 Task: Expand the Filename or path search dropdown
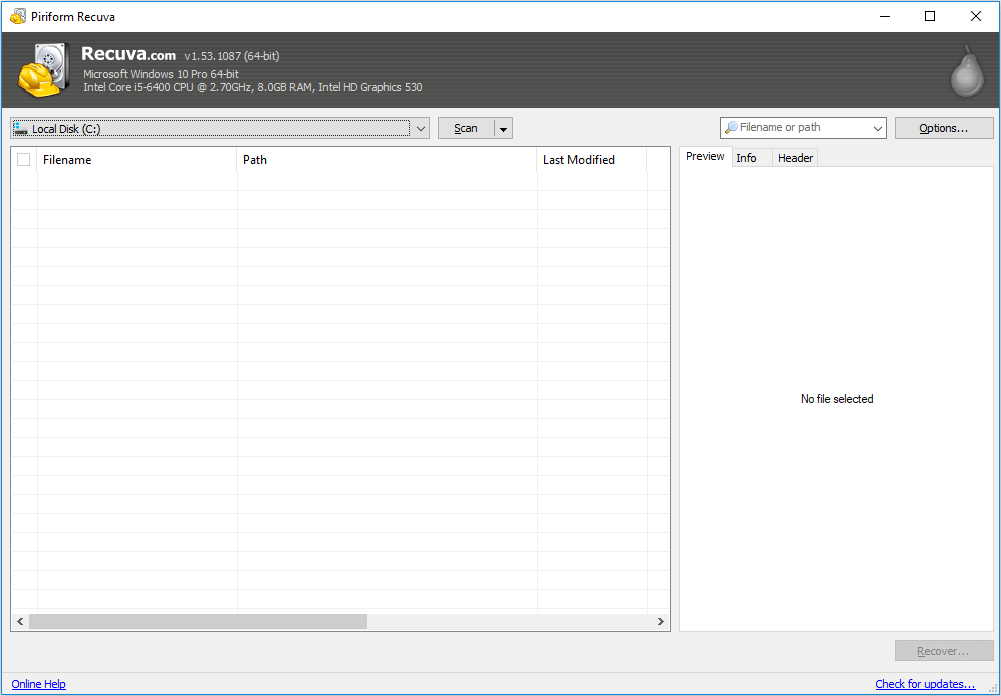876,127
